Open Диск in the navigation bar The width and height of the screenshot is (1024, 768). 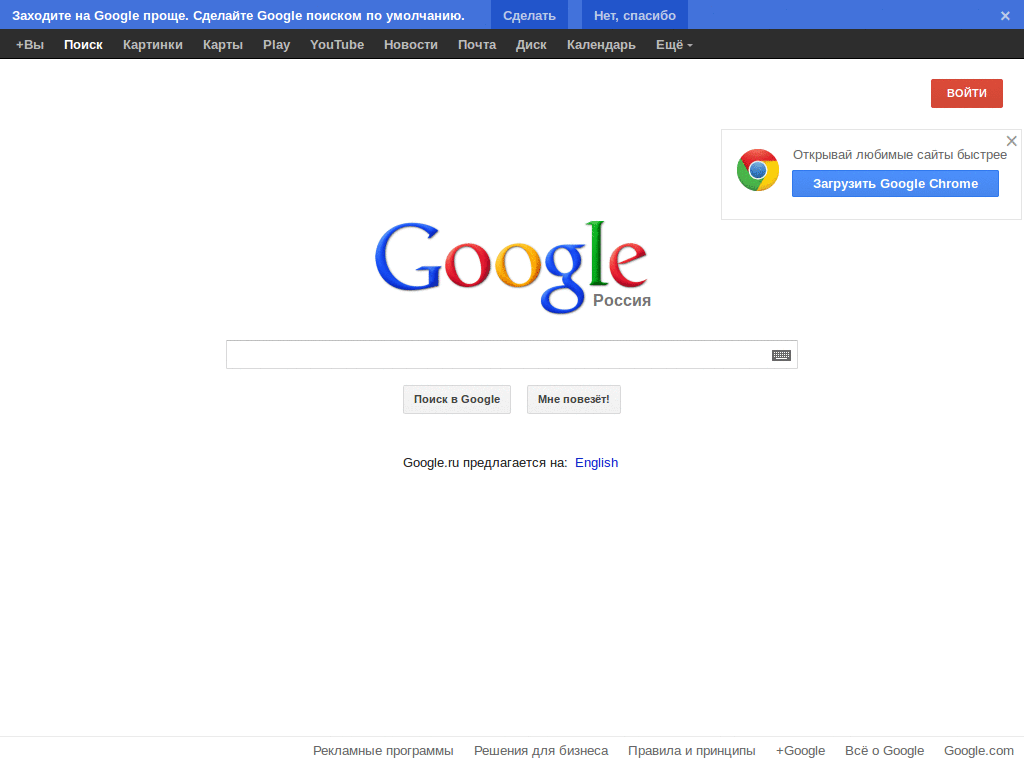click(x=531, y=45)
